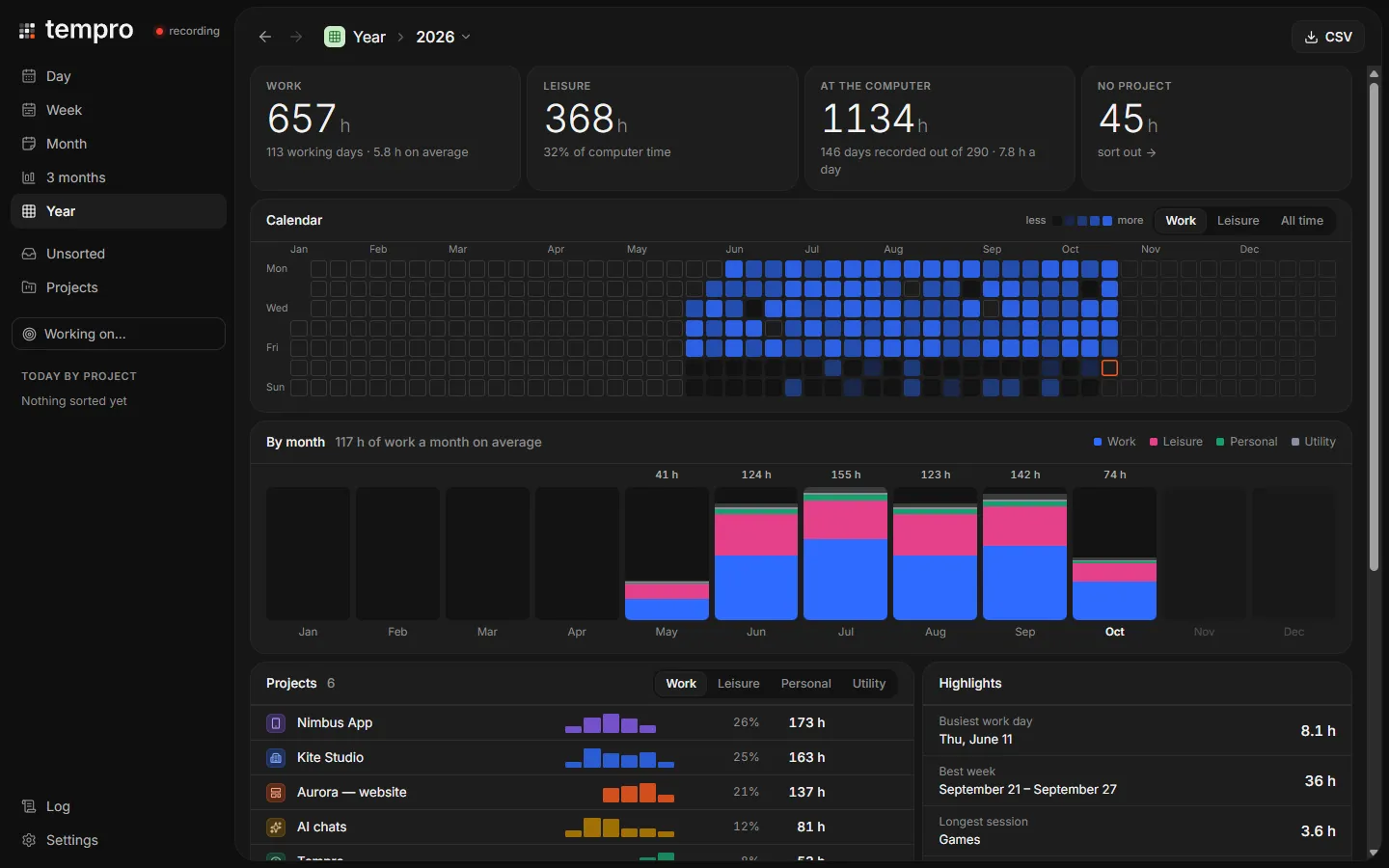
Task: Click the Projects icon in sidebar
Action: point(29,287)
